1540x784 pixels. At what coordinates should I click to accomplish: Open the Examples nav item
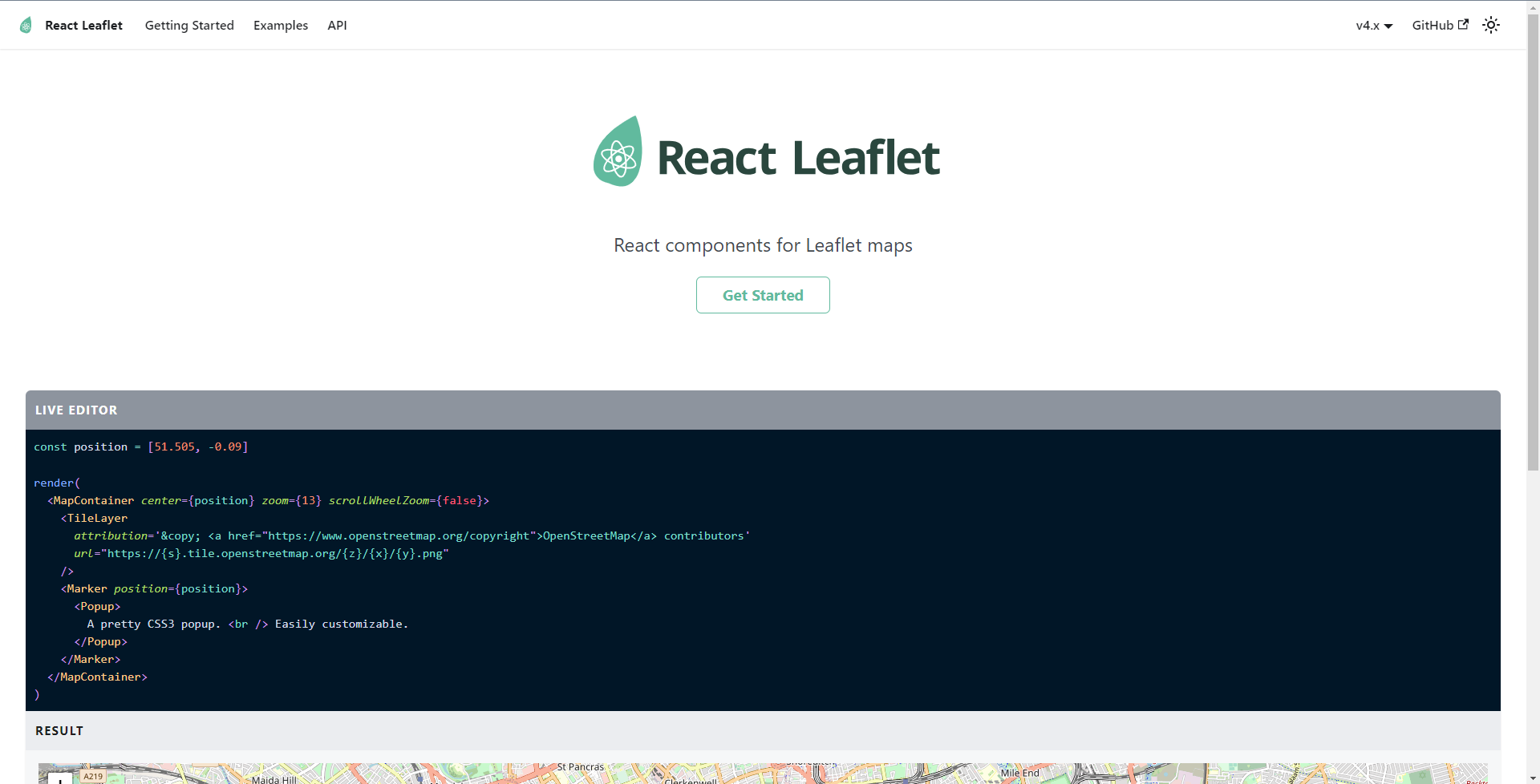[281, 25]
